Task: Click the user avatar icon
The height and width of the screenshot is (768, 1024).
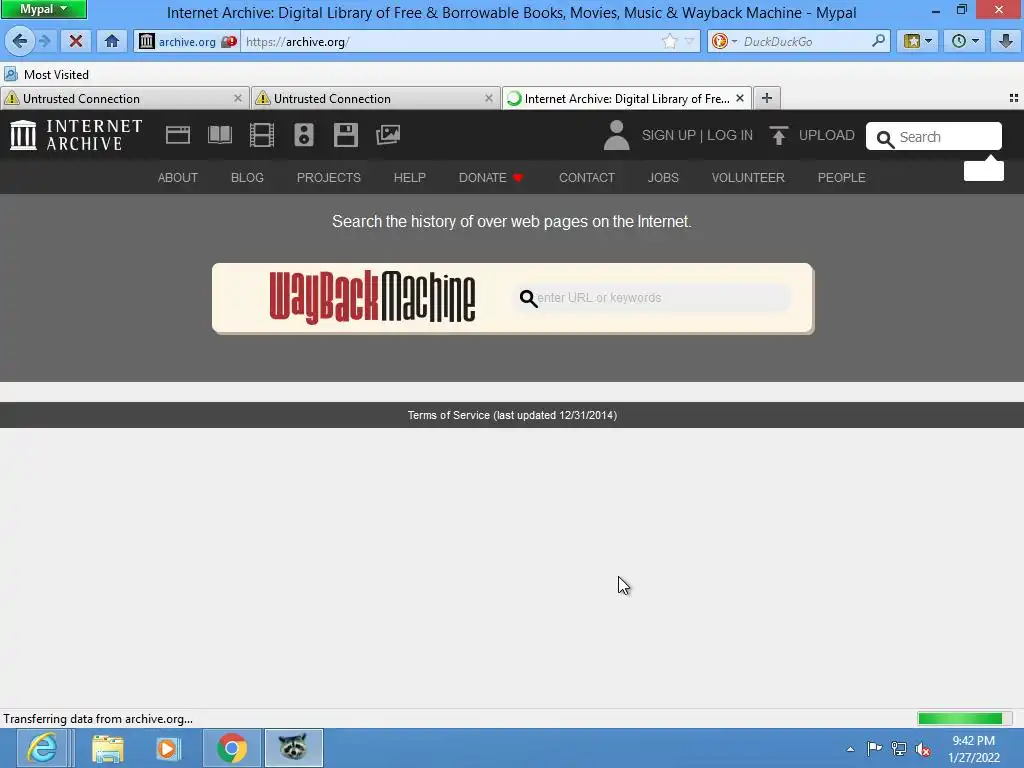Action: 616,135
